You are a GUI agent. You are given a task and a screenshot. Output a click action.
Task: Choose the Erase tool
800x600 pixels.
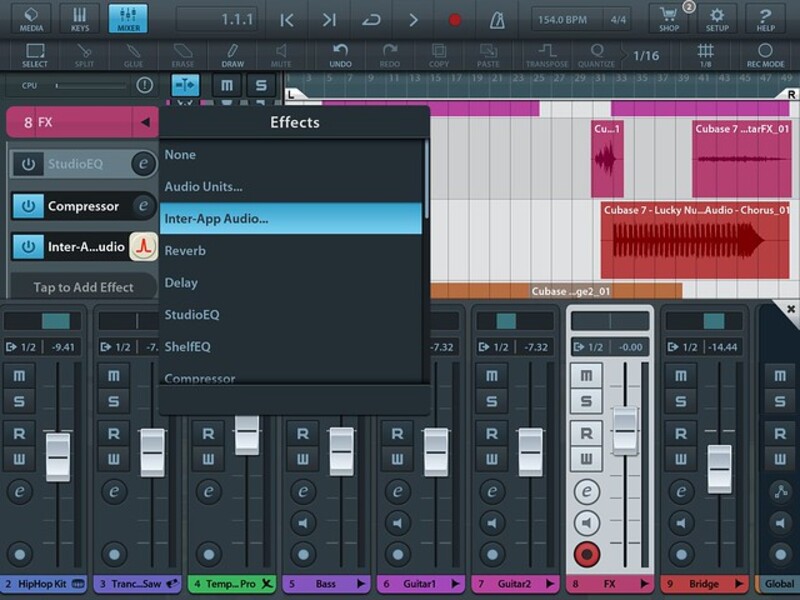[183, 55]
